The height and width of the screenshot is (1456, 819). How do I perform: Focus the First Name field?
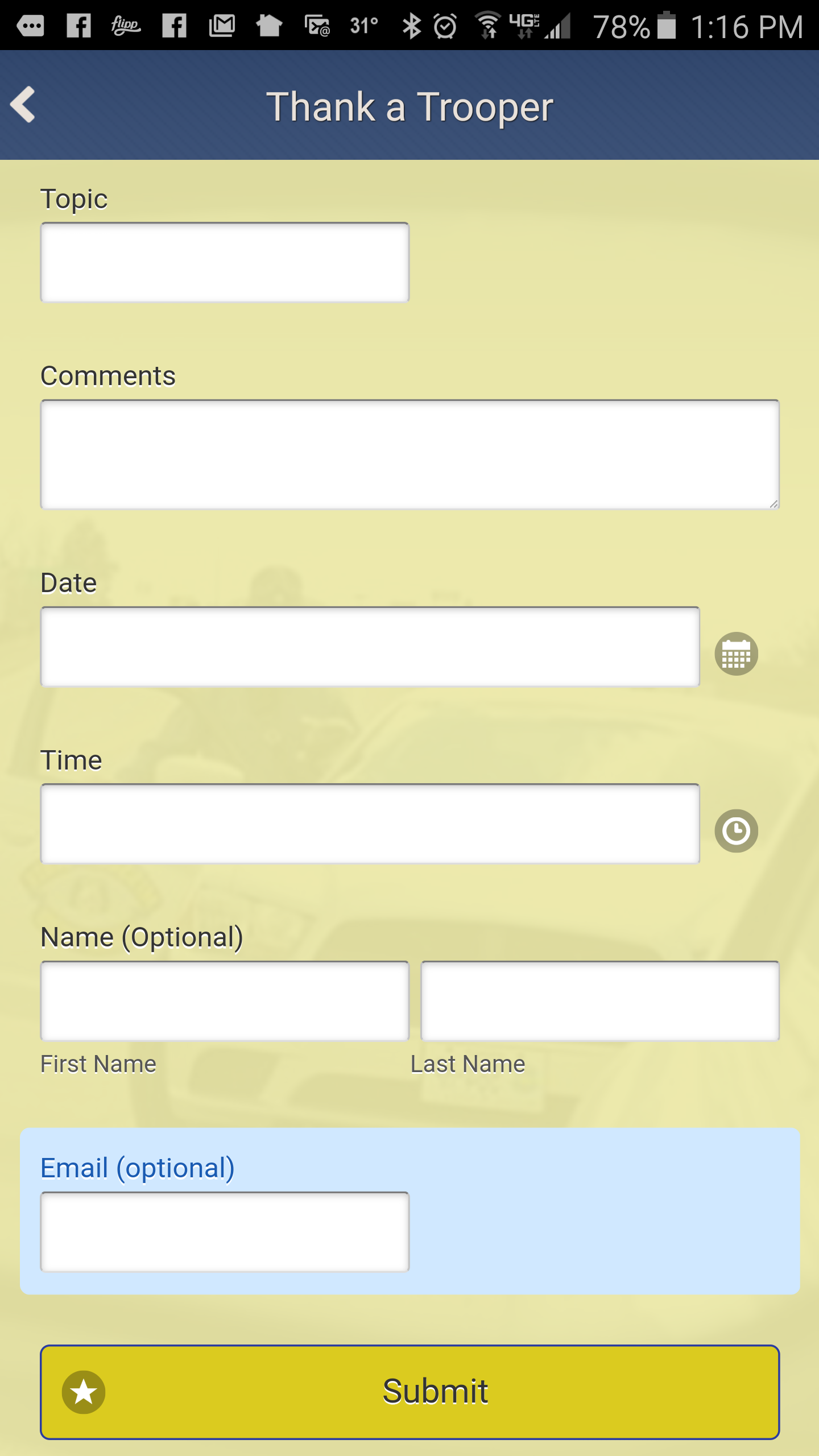(225, 1001)
